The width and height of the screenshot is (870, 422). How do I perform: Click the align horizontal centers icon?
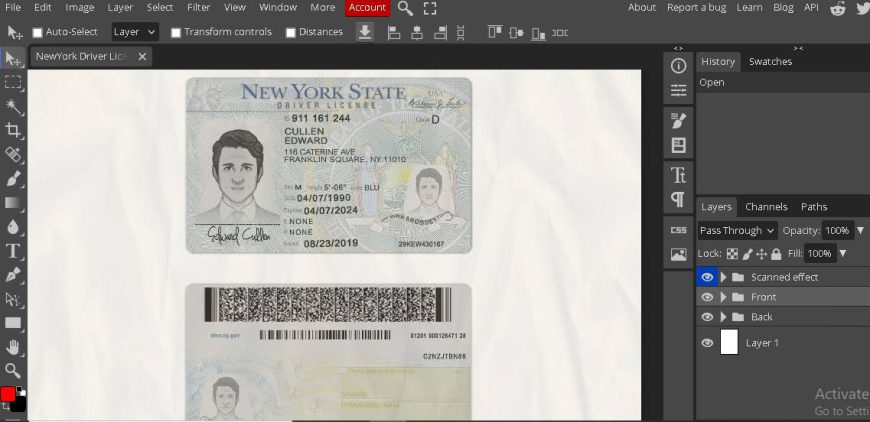tap(417, 33)
